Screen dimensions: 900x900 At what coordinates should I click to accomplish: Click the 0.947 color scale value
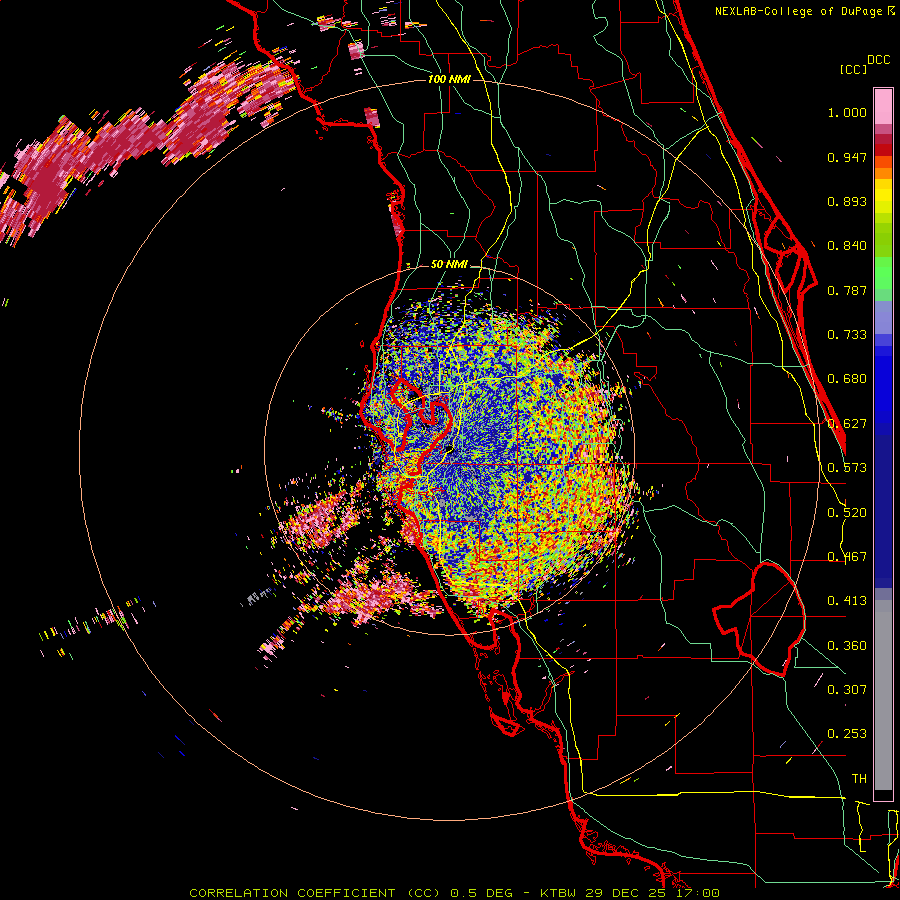pyautogui.click(x=847, y=157)
